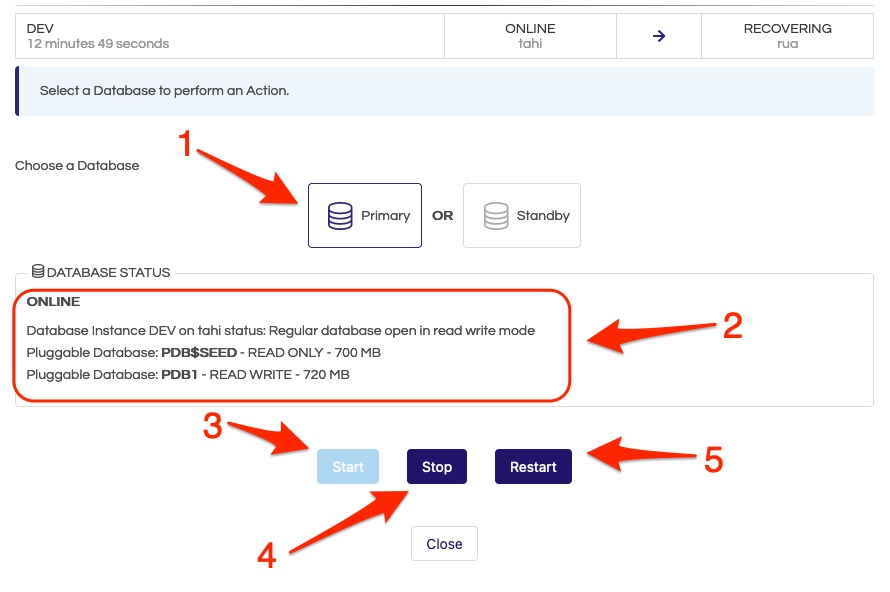Image resolution: width=890 pixels, height=592 pixels.
Task: Switch database choice from Primary to Standby
Action: (x=521, y=215)
